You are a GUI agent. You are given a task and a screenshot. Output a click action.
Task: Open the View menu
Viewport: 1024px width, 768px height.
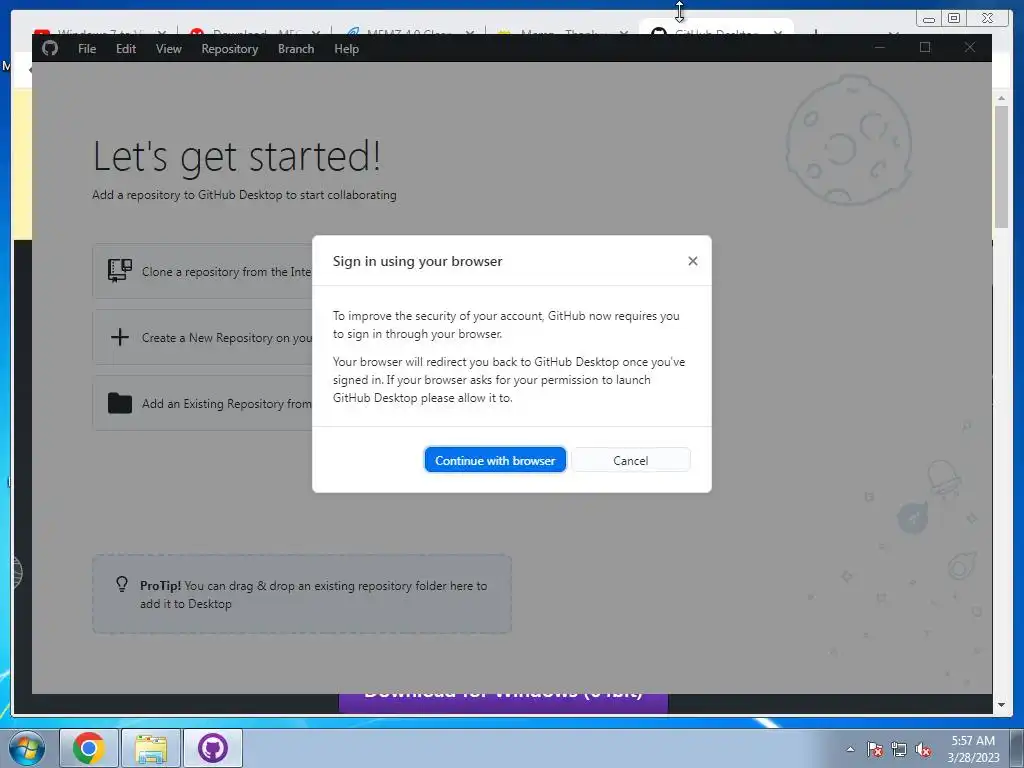168,49
